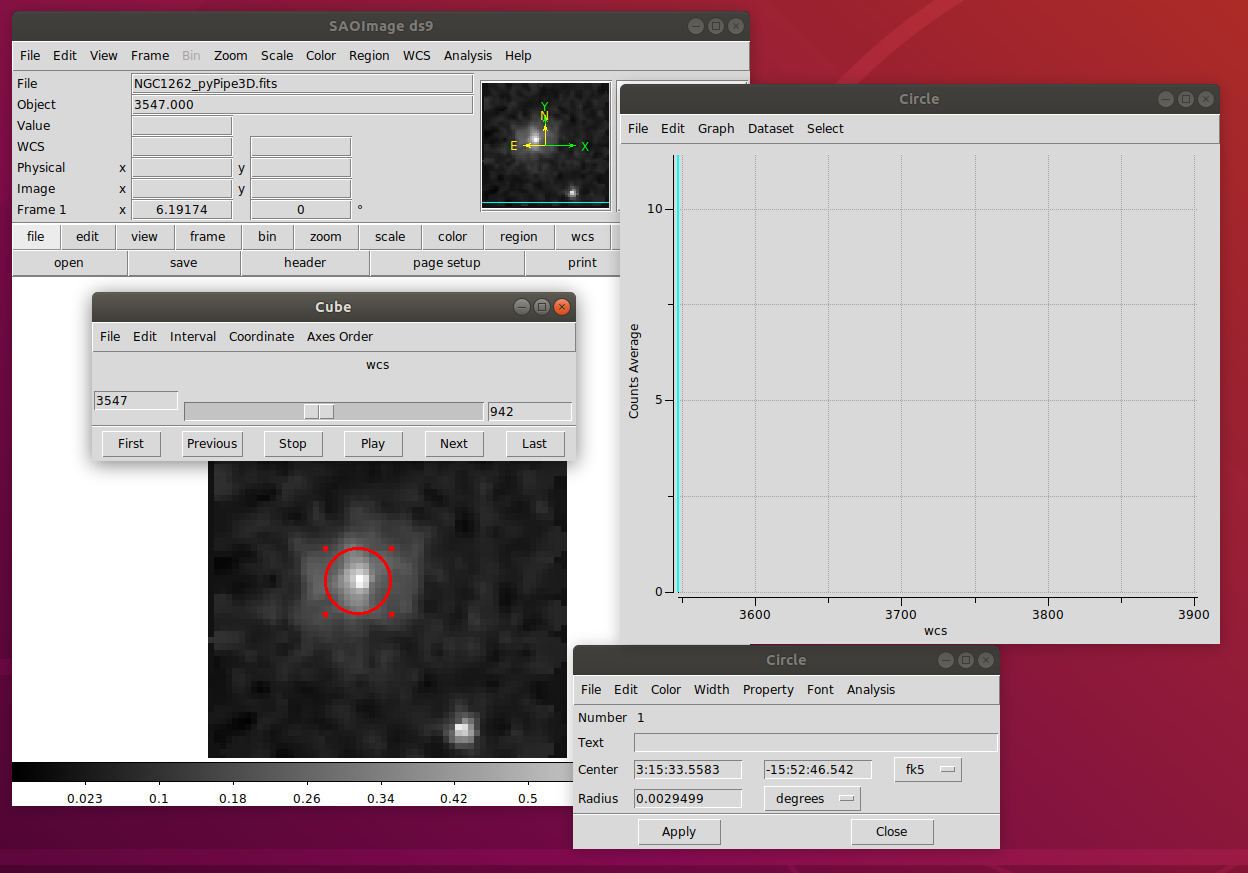
Task: Open the Zoom menu in ds9
Action: (x=230, y=56)
